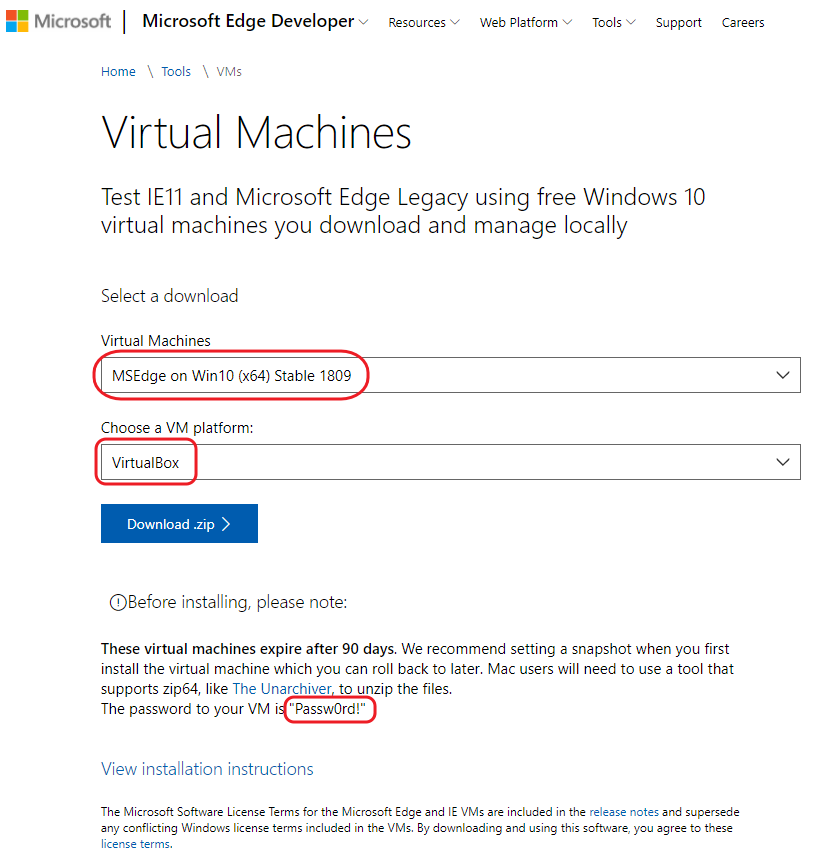
Task: Click the chevron on VM platform dropdown
Action: (783, 462)
